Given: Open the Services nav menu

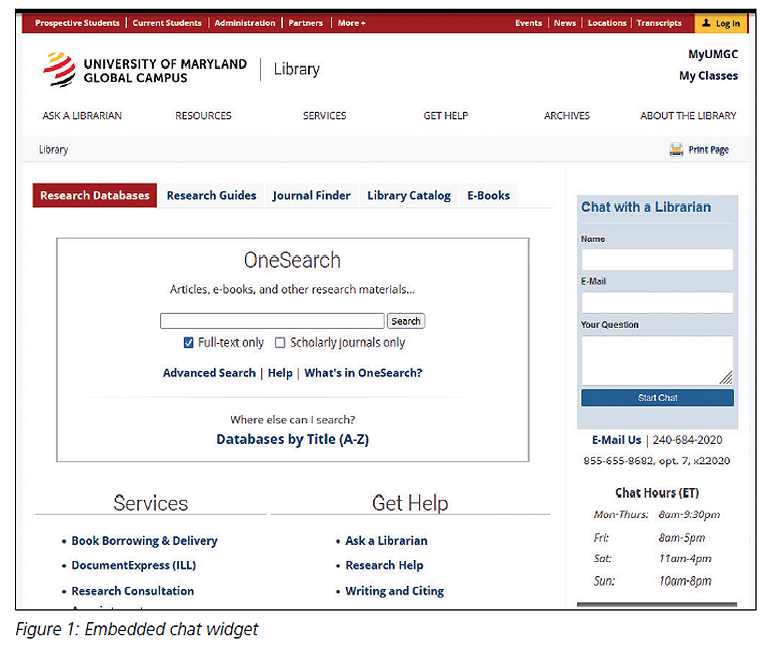Looking at the screenshot, I should tap(325, 115).
